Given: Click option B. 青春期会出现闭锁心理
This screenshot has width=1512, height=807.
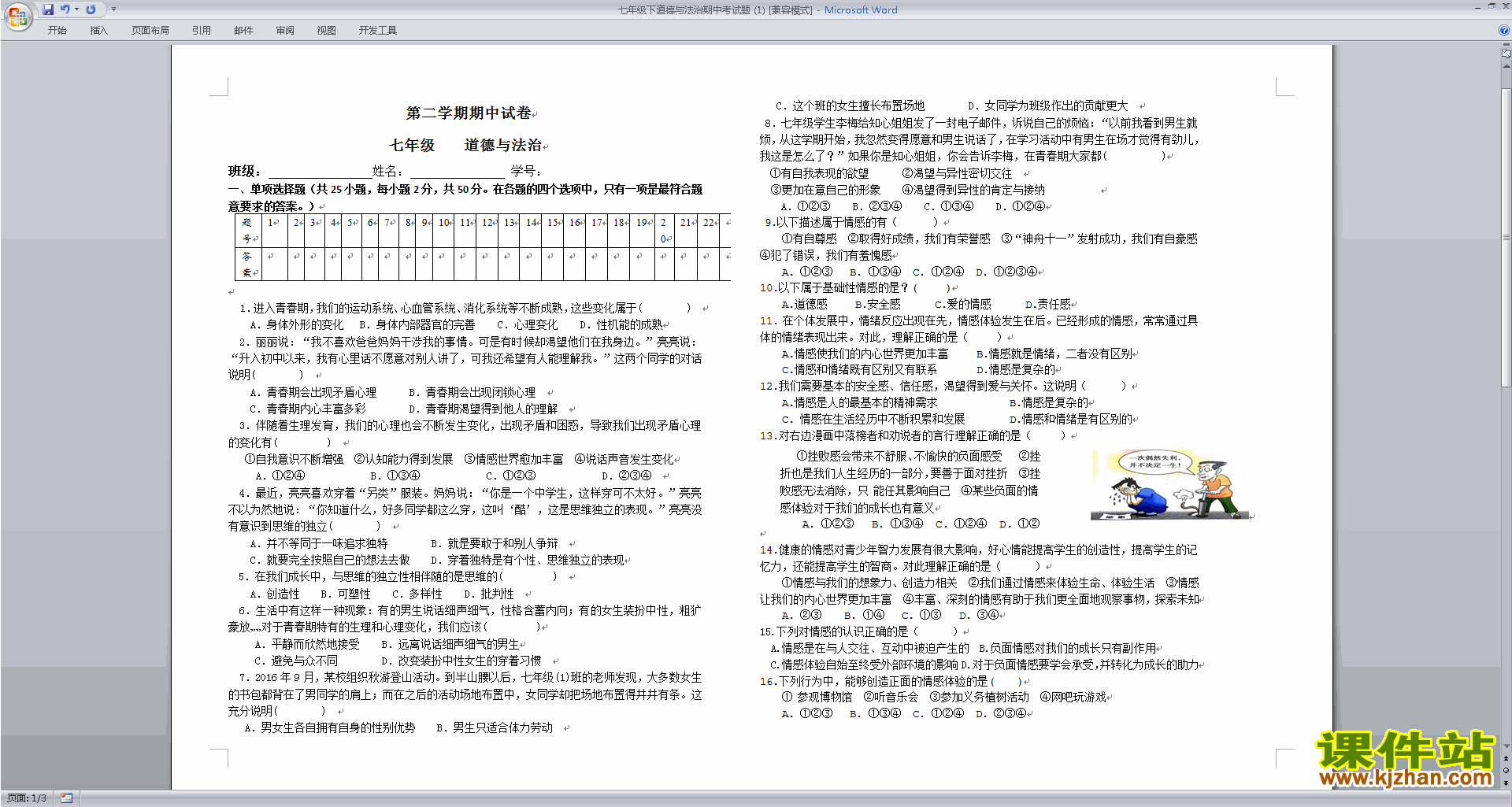Looking at the screenshot, I should 472,393.
